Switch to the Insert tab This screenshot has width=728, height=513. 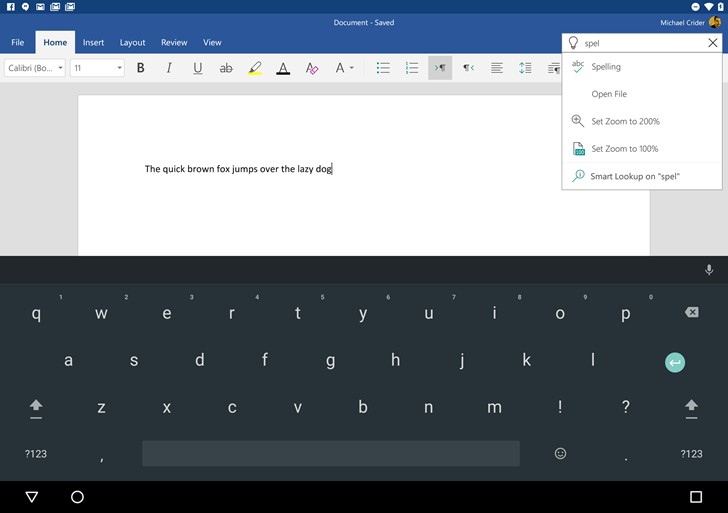(x=93, y=42)
